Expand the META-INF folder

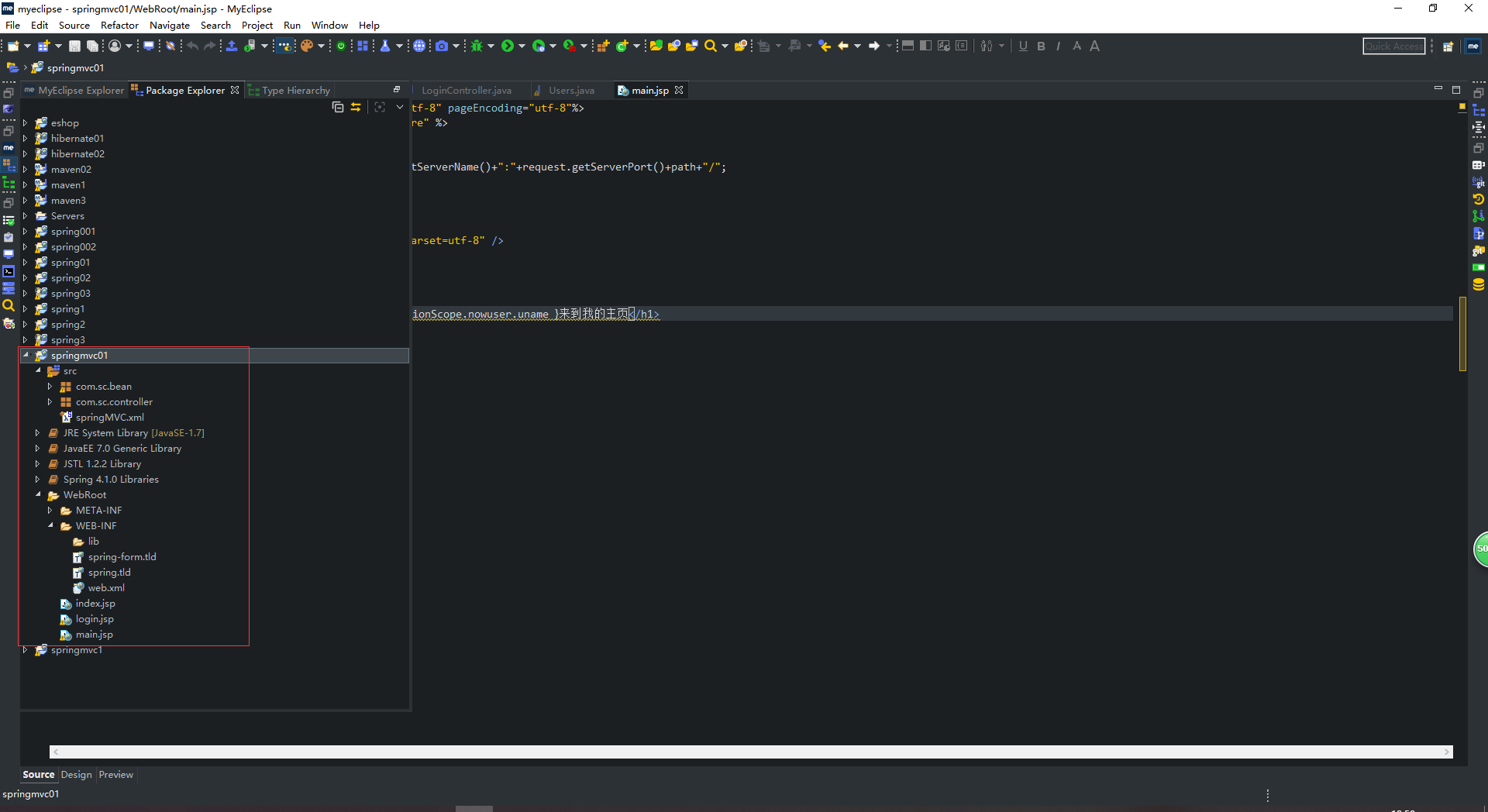[x=50, y=510]
